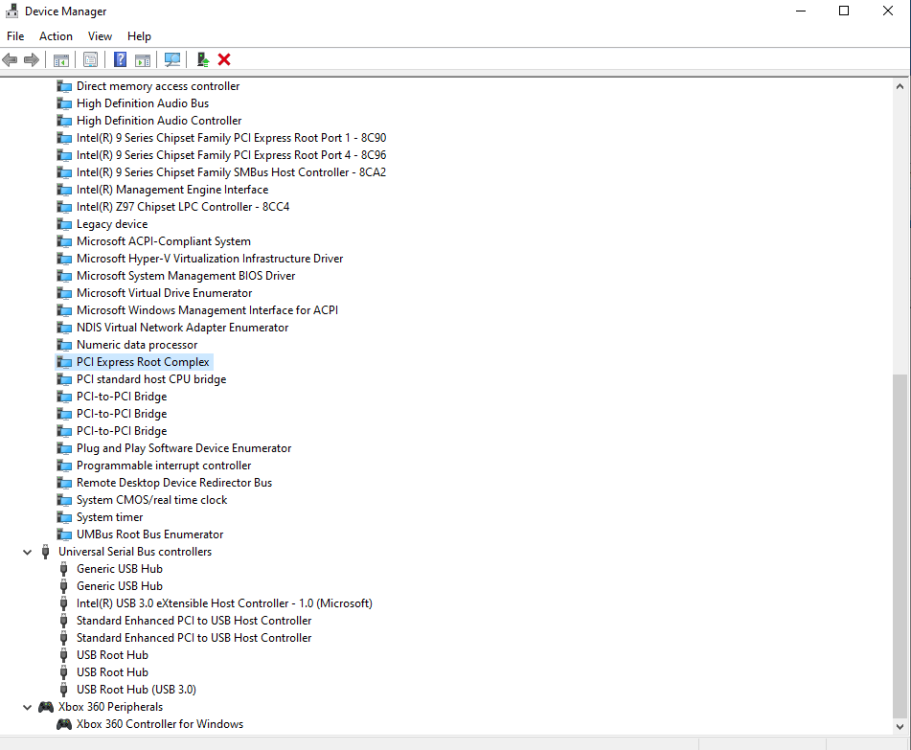
Task: Select Intel(R) Z97 Chipset LPC Controller
Action: (183, 207)
